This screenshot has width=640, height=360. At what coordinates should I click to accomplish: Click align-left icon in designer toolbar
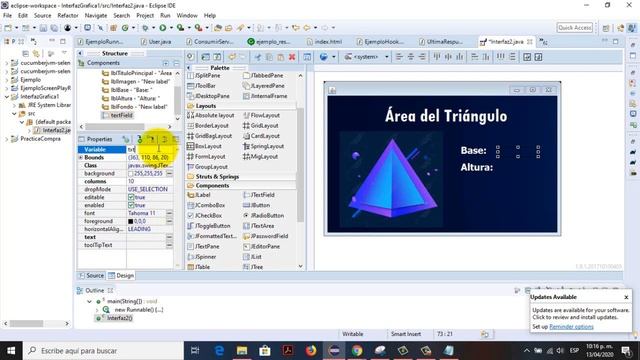(399, 57)
